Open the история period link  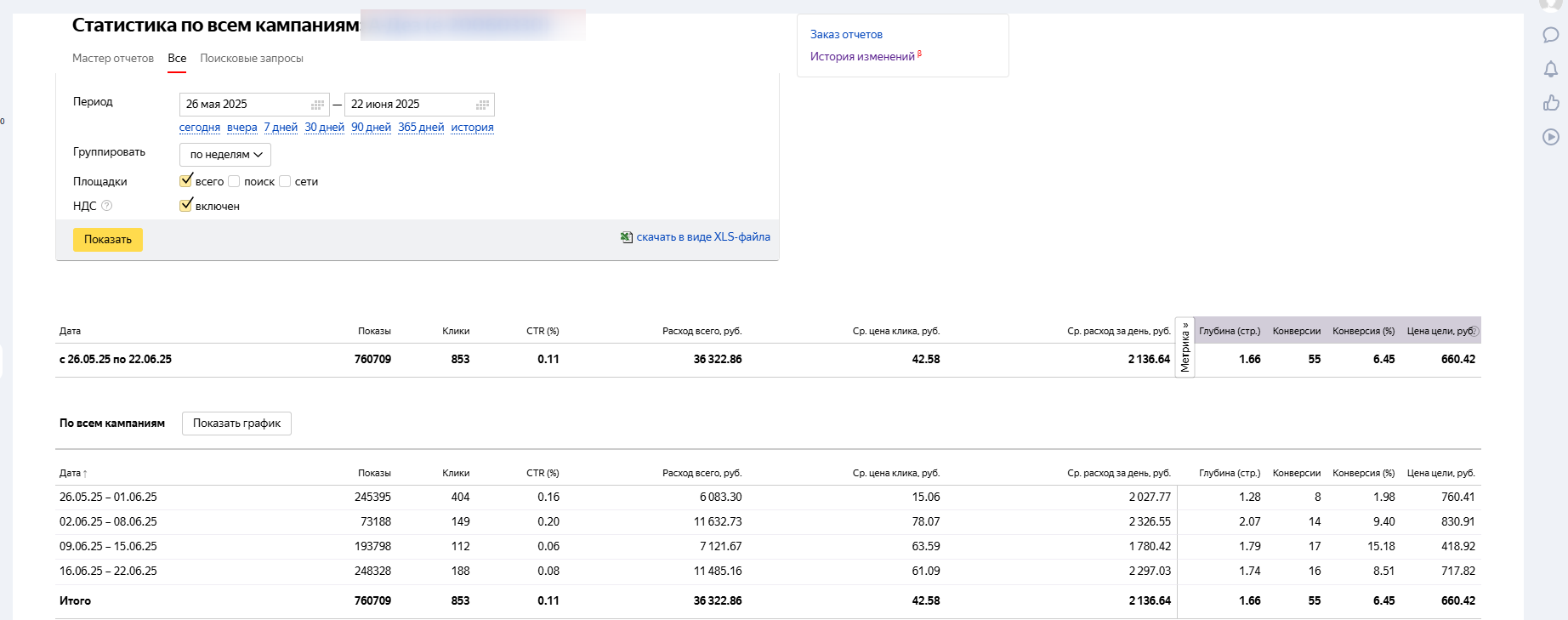472,128
